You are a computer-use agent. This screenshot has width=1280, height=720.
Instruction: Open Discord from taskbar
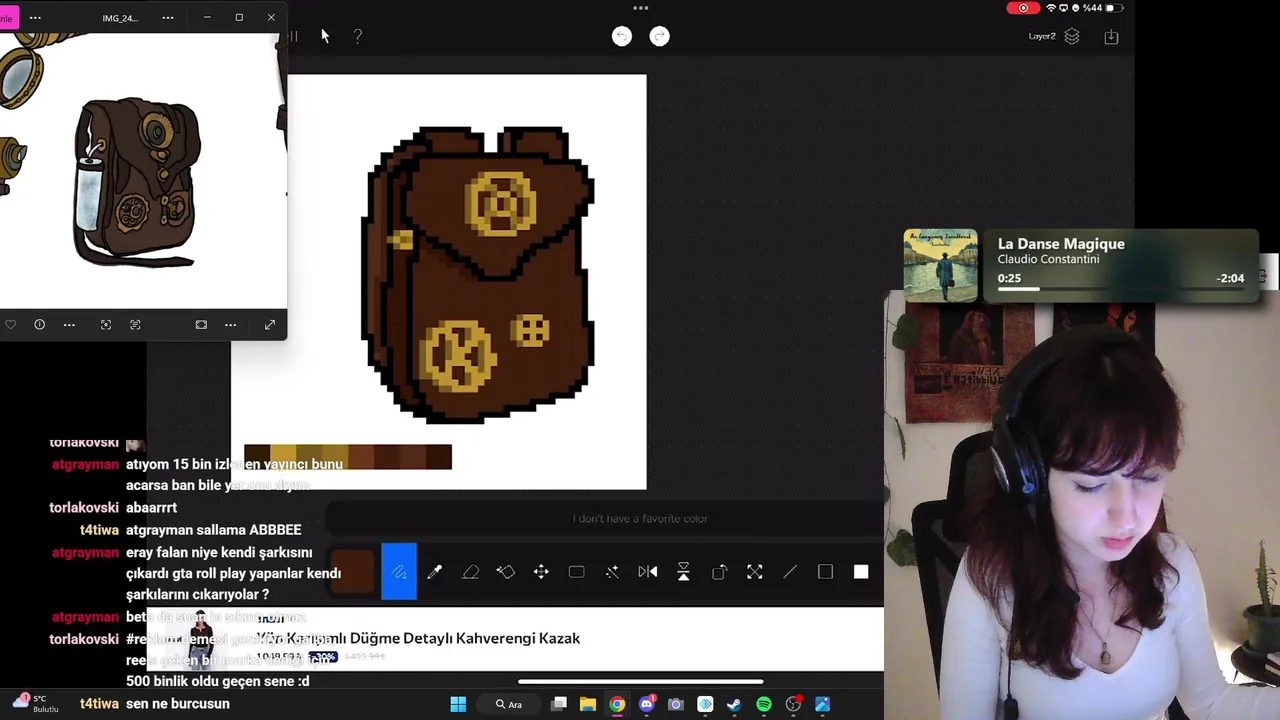646,704
